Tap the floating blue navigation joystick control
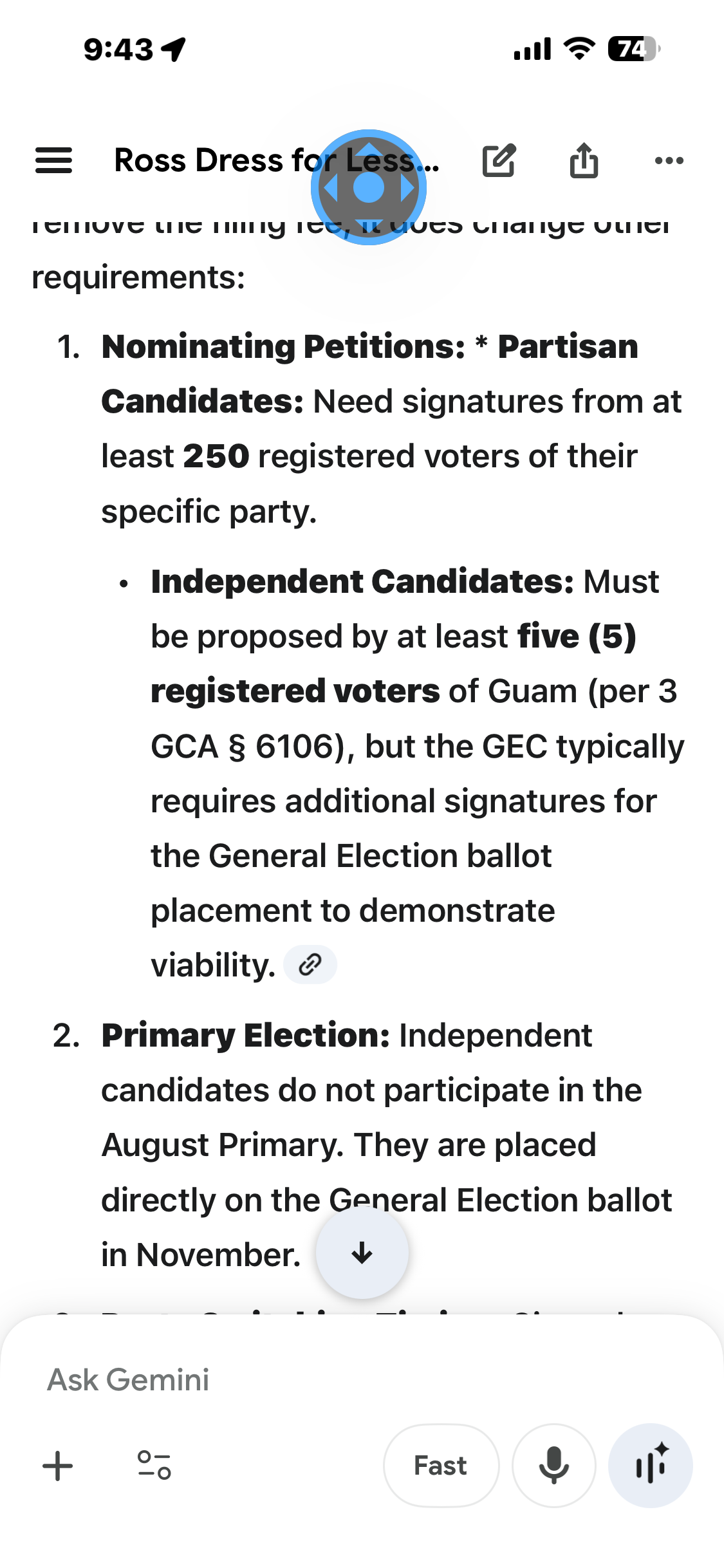This screenshot has width=724, height=1568. (x=369, y=187)
